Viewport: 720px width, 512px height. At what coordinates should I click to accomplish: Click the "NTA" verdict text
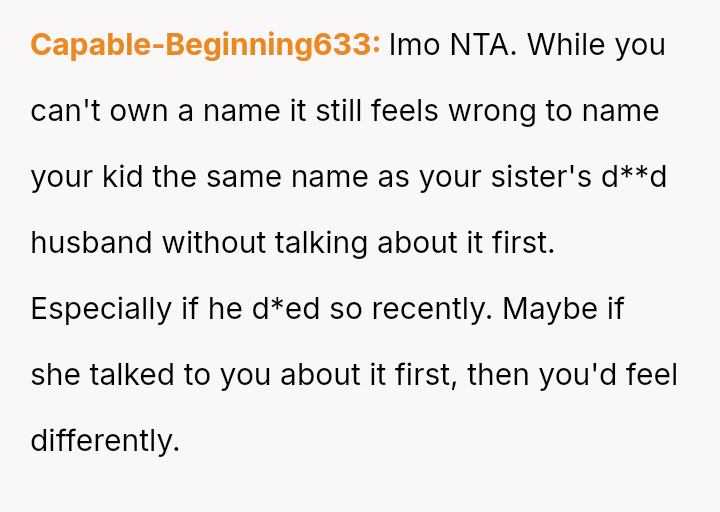click(479, 45)
